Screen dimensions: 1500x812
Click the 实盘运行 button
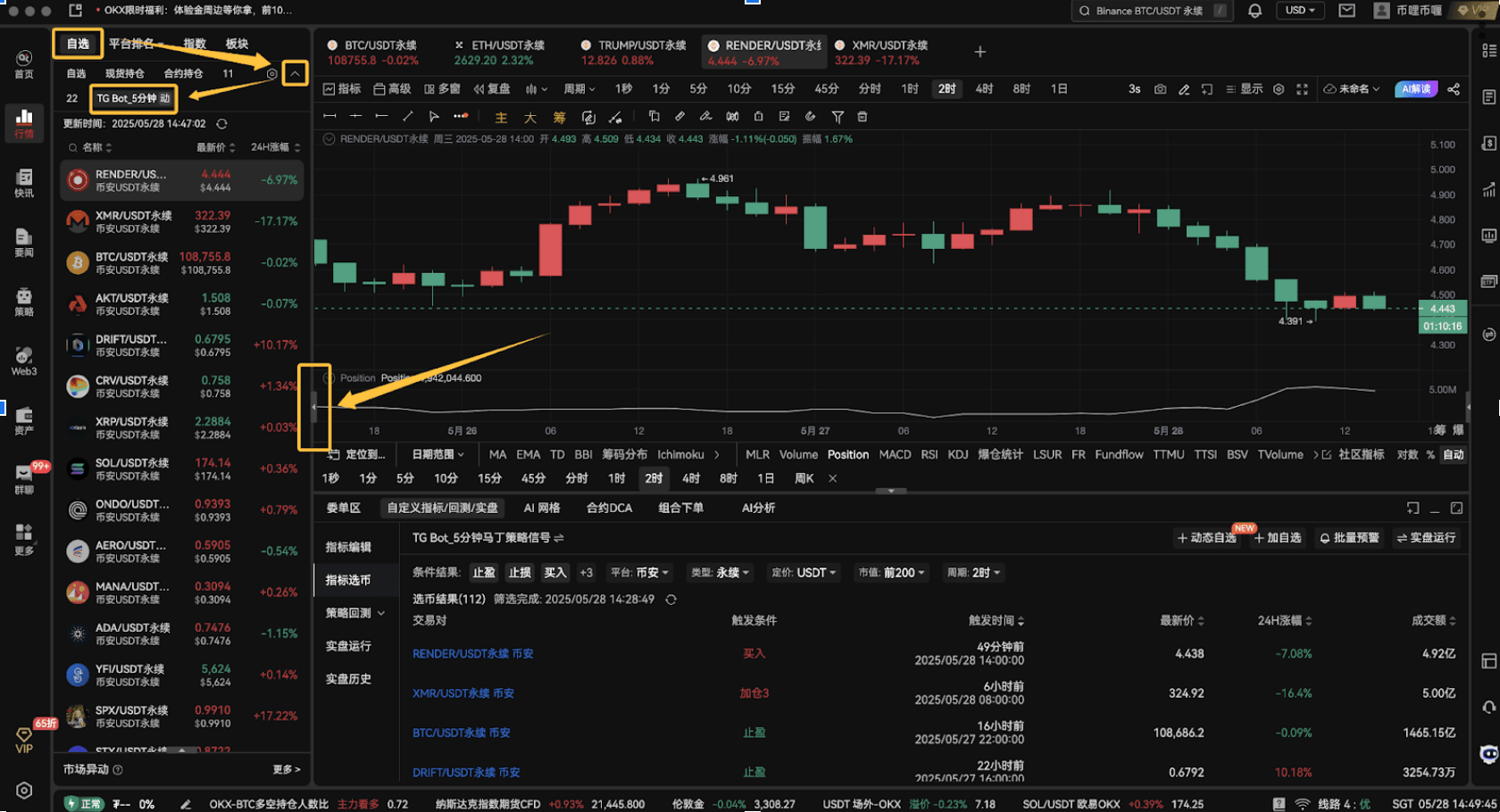pyautogui.click(x=1426, y=538)
